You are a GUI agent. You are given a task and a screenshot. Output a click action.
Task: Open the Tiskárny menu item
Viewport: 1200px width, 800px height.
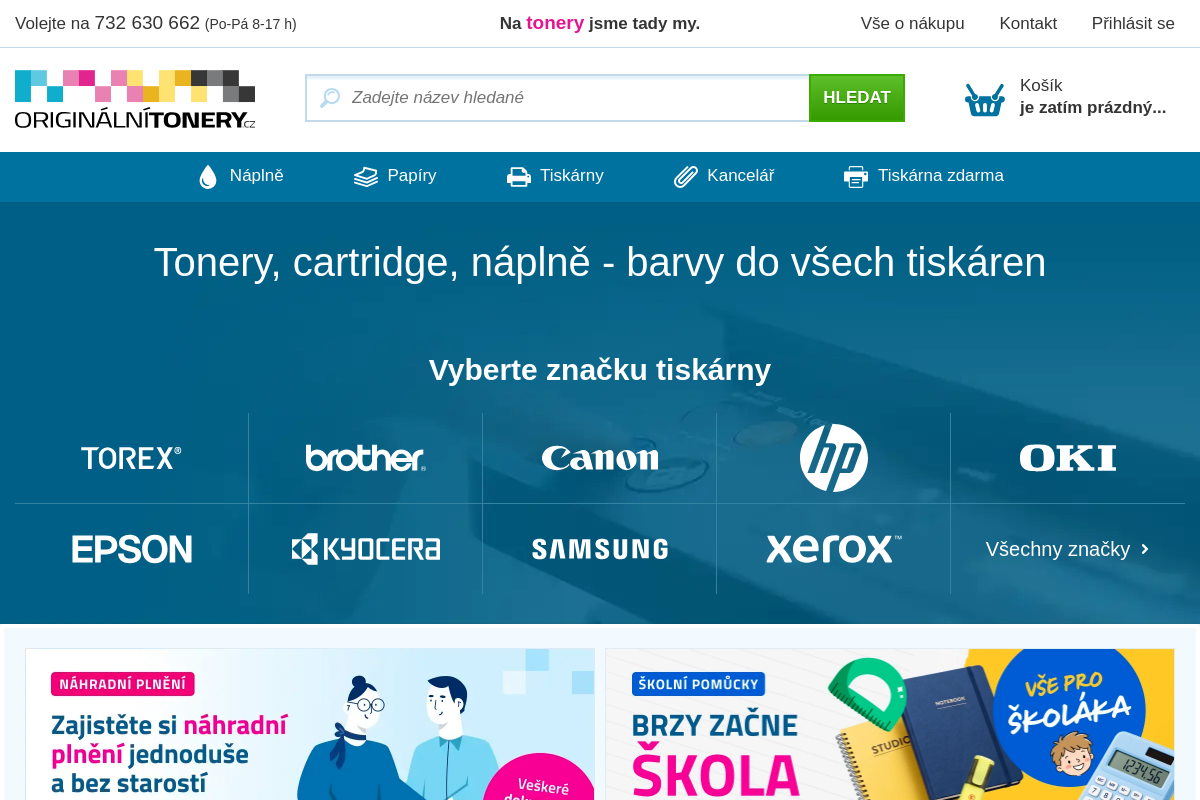click(x=555, y=176)
